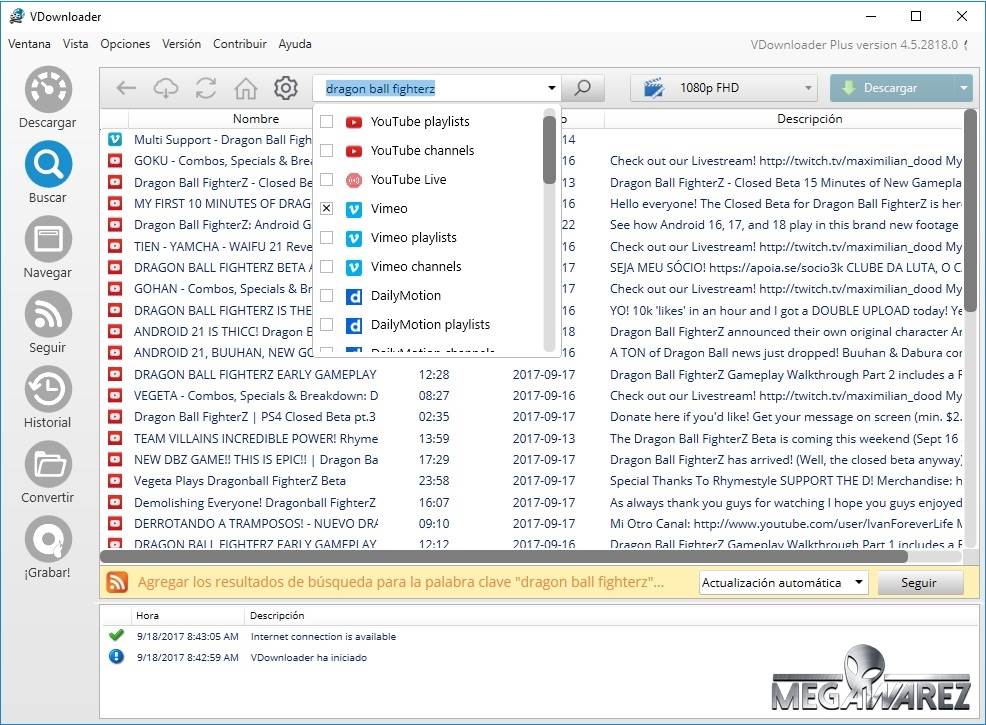986x725 pixels.
Task: Click the green Descargar button
Action: (892, 88)
